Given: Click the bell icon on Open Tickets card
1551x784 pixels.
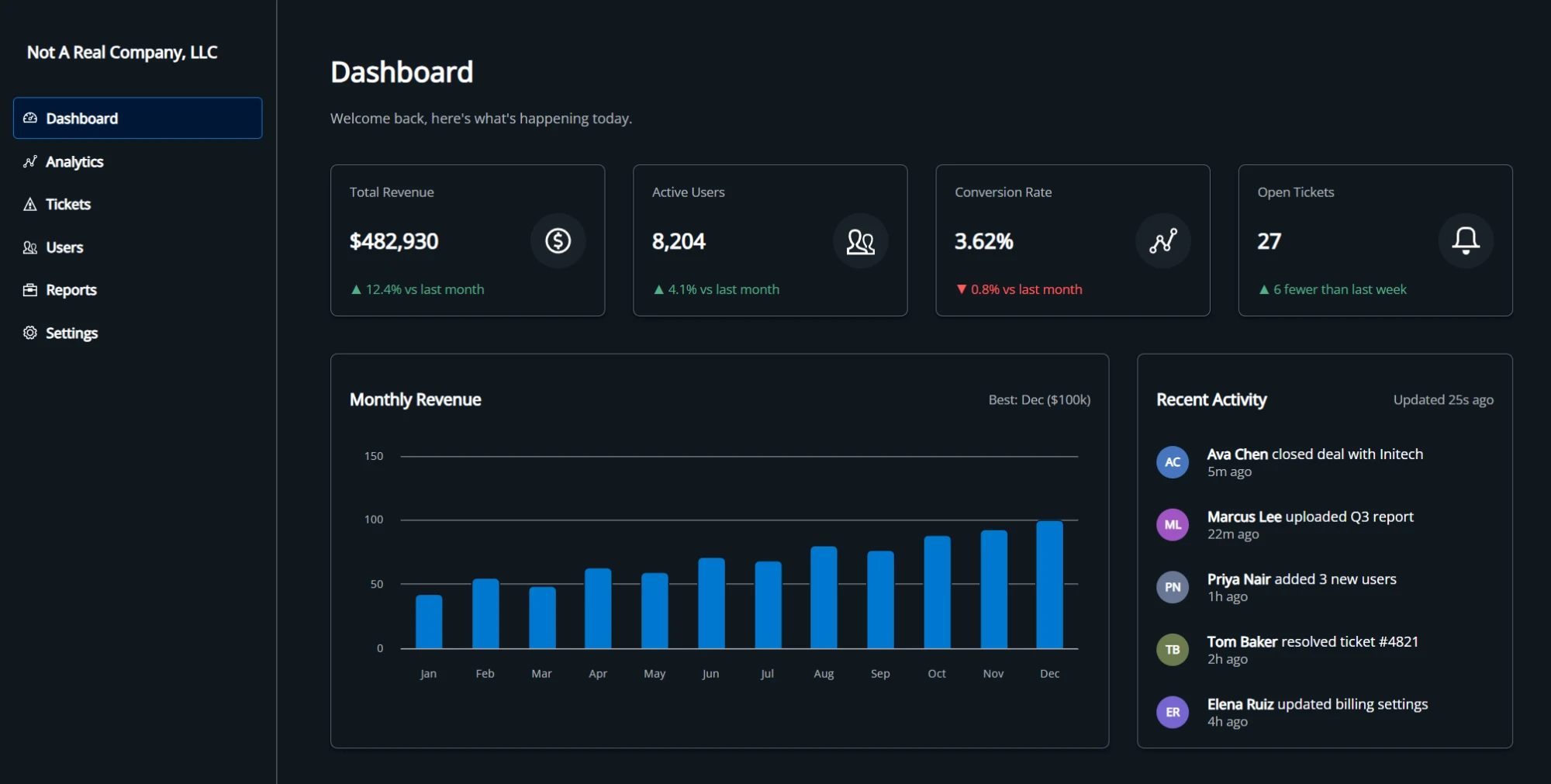Looking at the screenshot, I should [x=1466, y=241].
